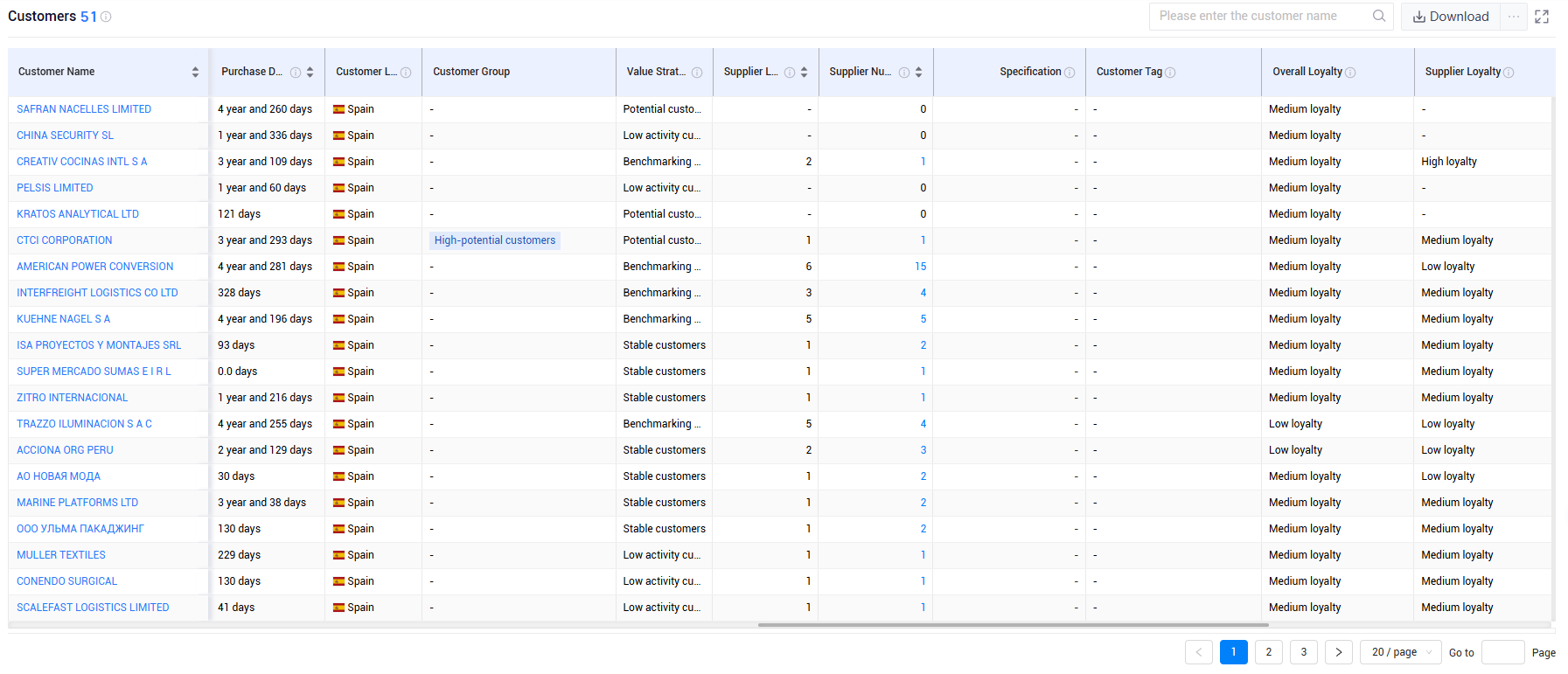Click the Go to page input box
The height and width of the screenshot is (674, 1568).
point(1502,652)
